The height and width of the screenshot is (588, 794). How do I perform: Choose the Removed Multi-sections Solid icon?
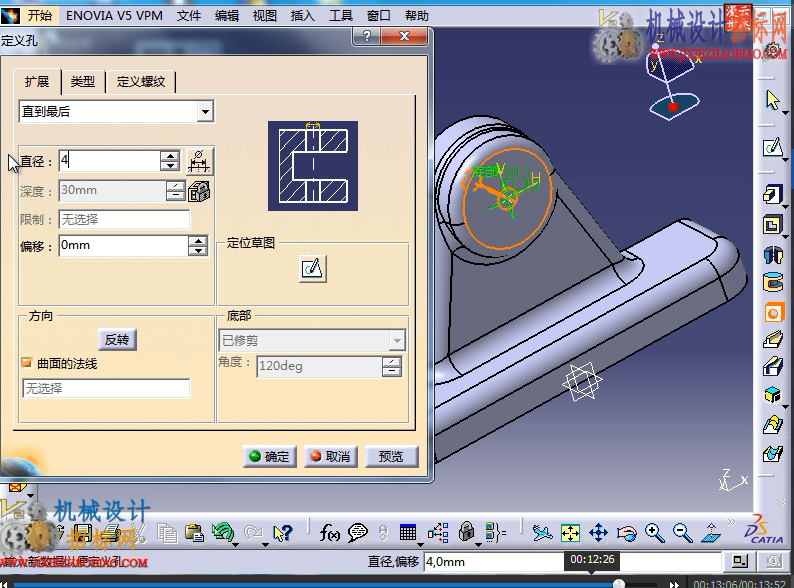773,453
